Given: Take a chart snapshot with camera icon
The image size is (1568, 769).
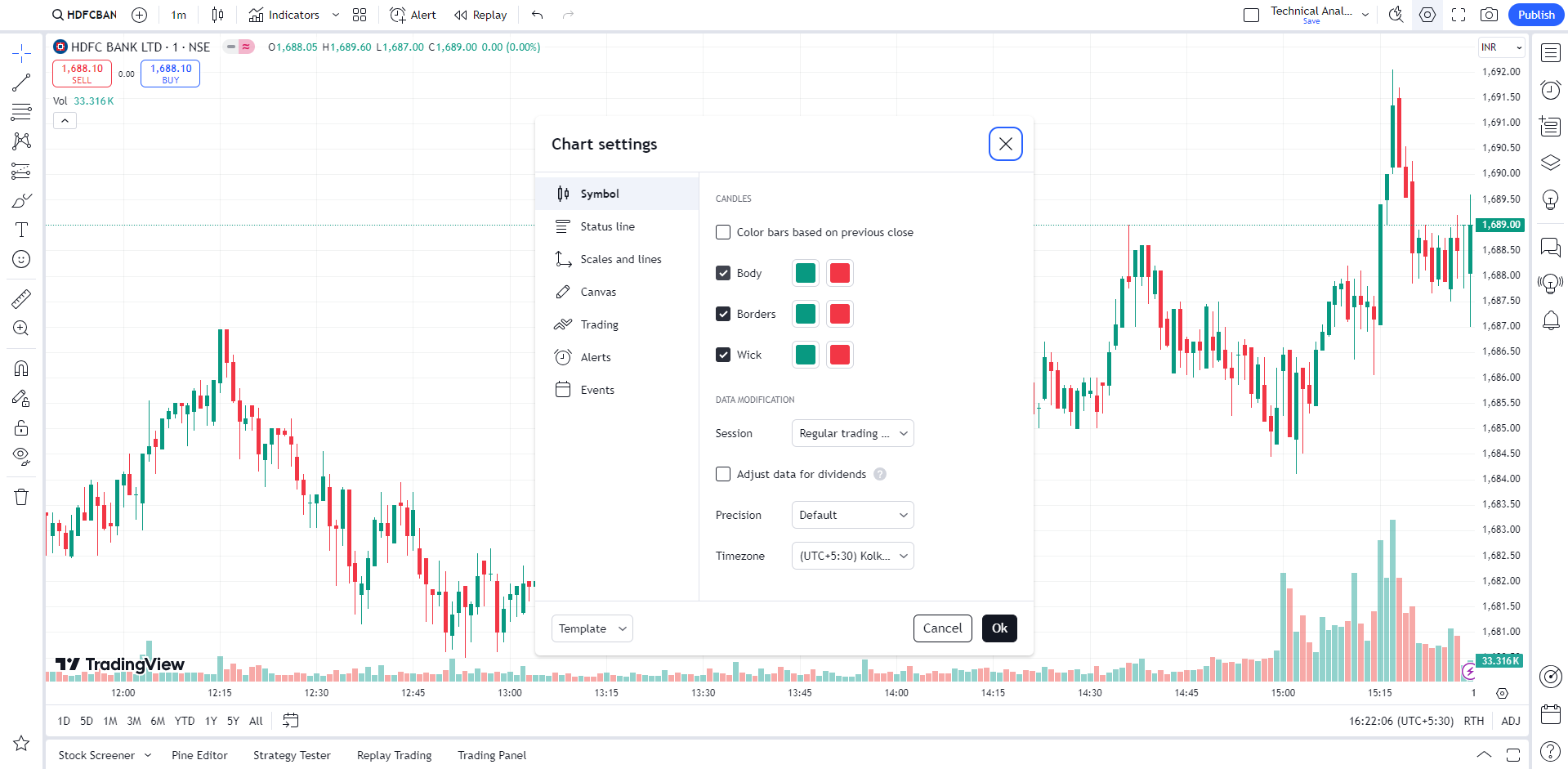Looking at the screenshot, I should [x=1489, y=15].
